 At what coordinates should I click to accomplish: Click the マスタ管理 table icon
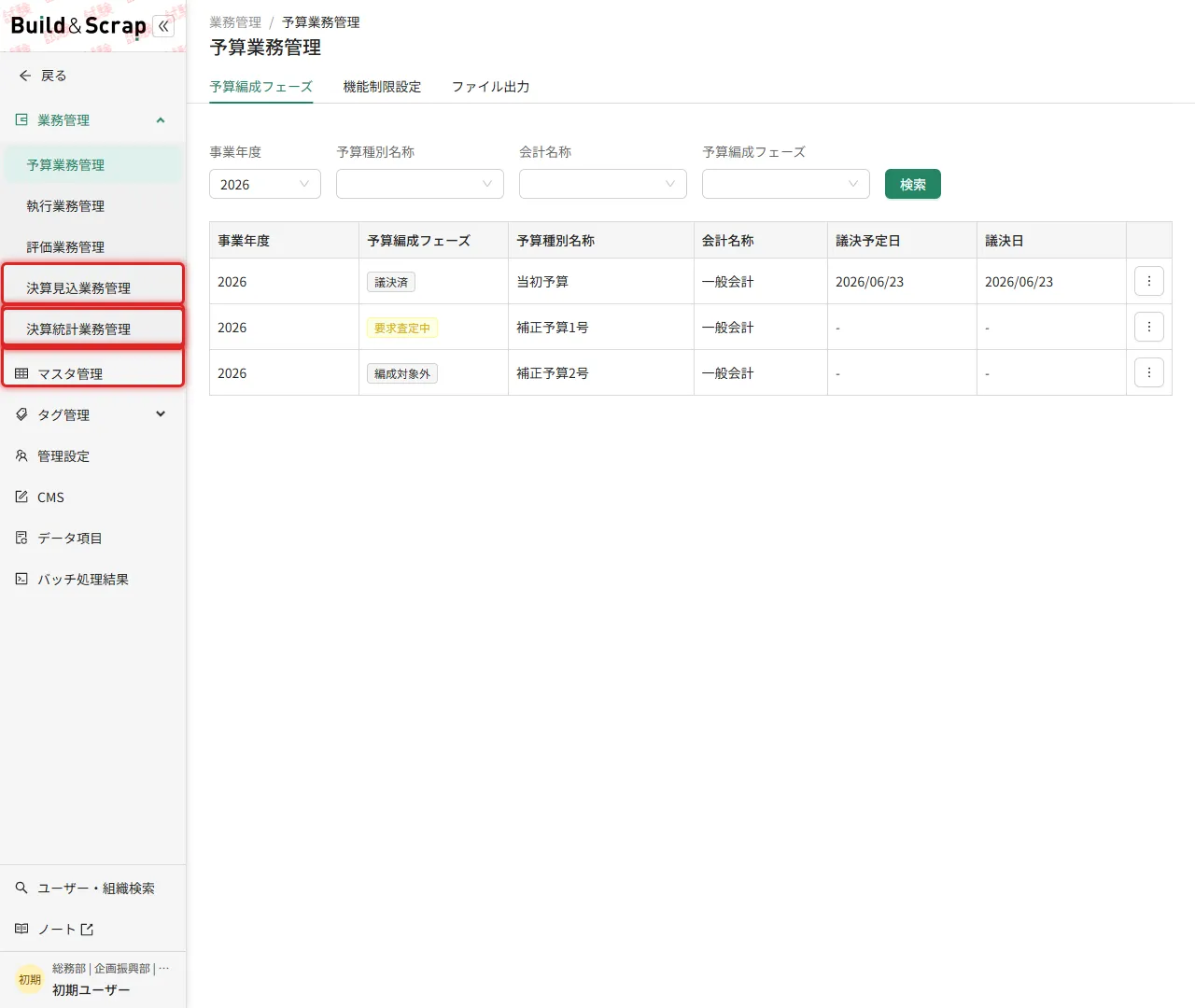(21, 373)
